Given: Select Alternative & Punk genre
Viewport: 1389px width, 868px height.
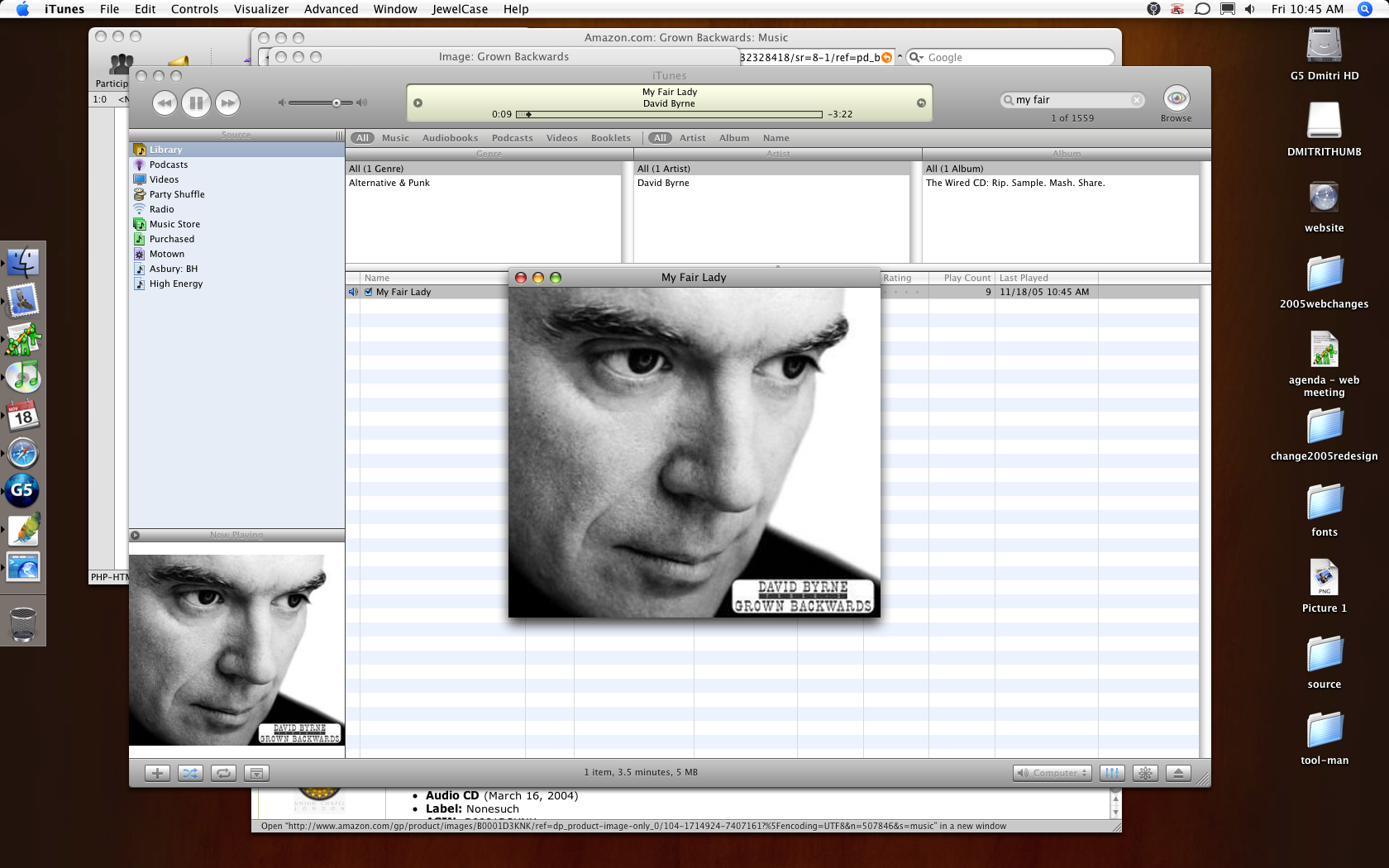Looking at the screenshot, I should (484, 183).
